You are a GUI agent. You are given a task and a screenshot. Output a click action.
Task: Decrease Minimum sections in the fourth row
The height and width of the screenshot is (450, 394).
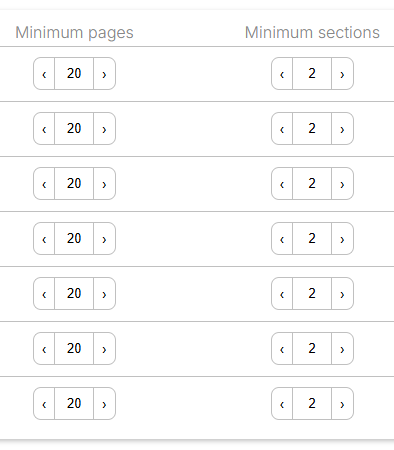(x=282, y=239)
